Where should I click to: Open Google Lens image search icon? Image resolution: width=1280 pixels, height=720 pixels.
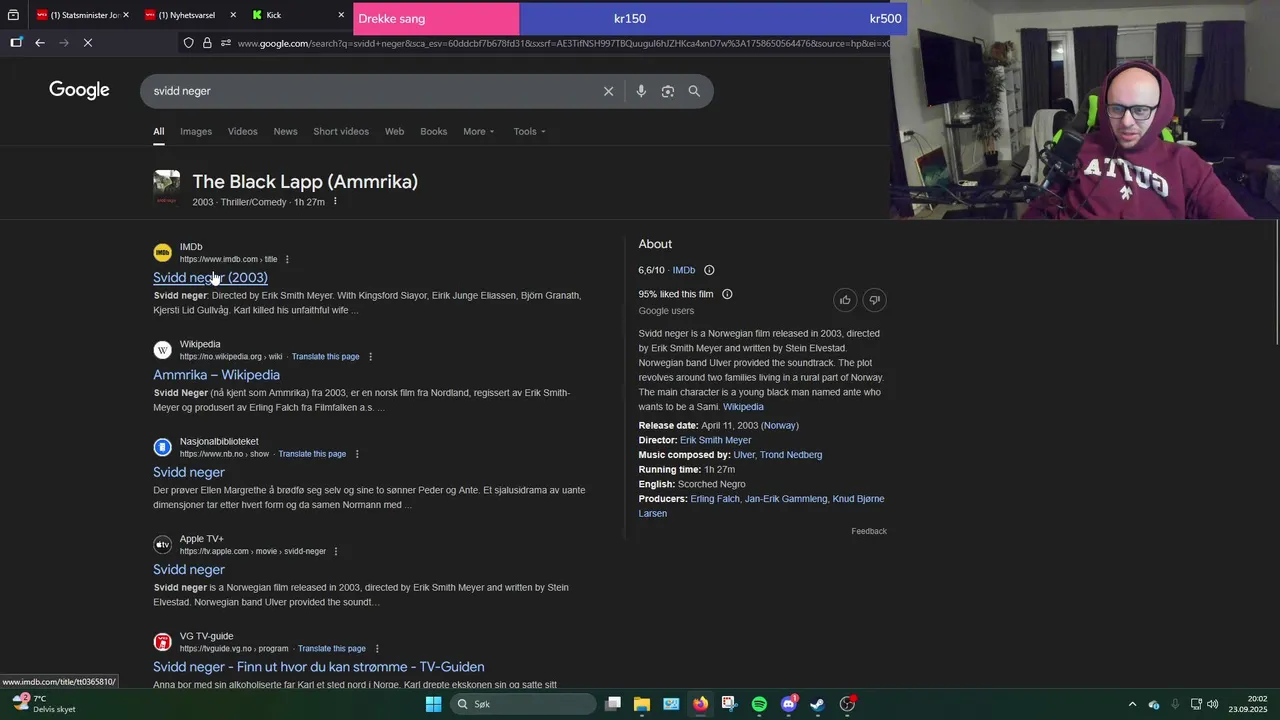tap(668, 91)
